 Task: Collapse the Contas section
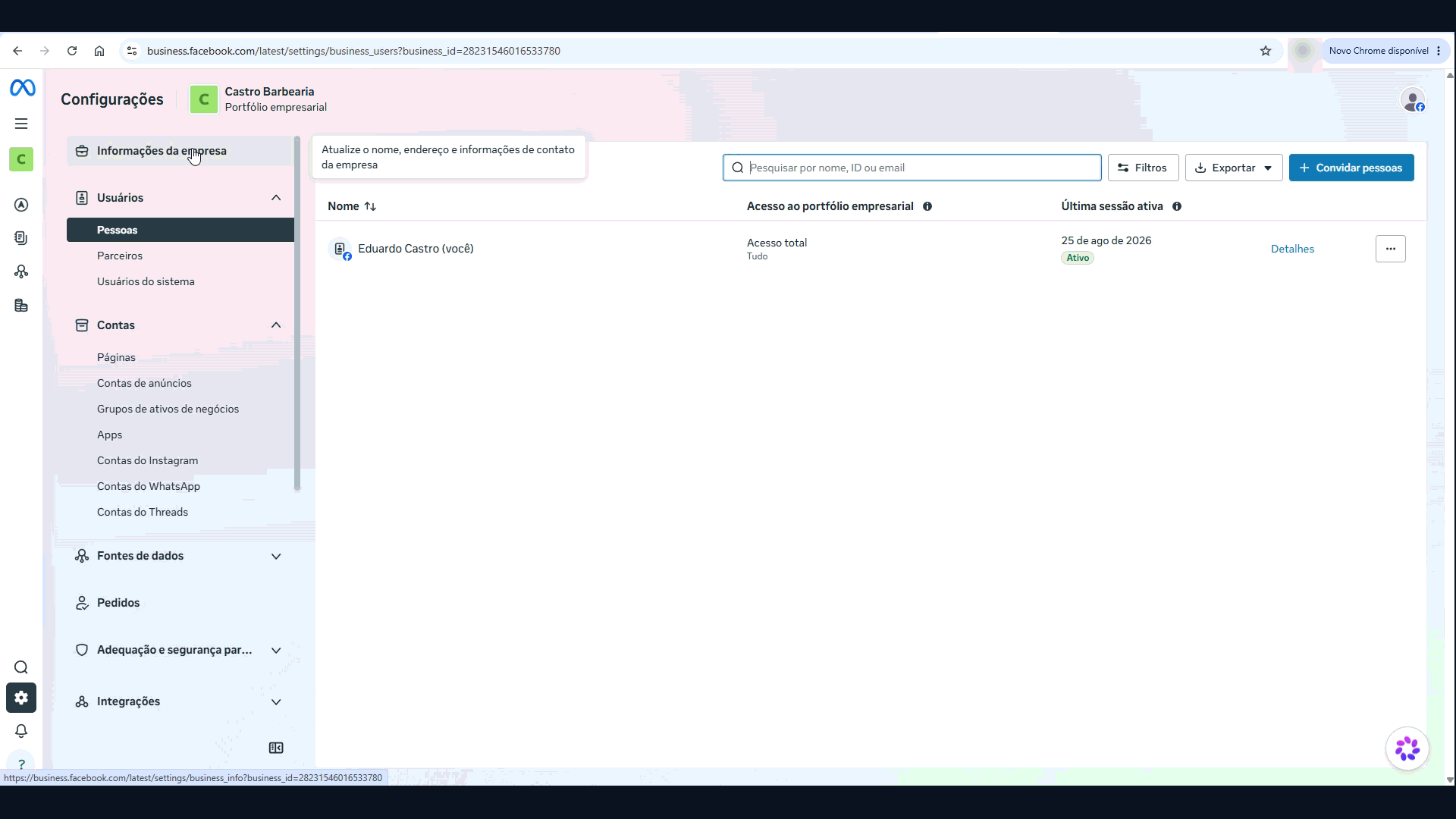(x=276, y=325)
